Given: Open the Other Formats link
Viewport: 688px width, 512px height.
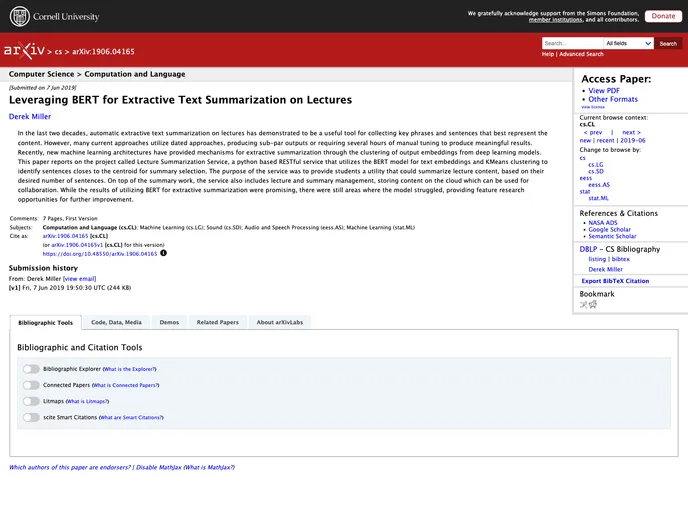Looking at the screenshot, I should (613, 99).
